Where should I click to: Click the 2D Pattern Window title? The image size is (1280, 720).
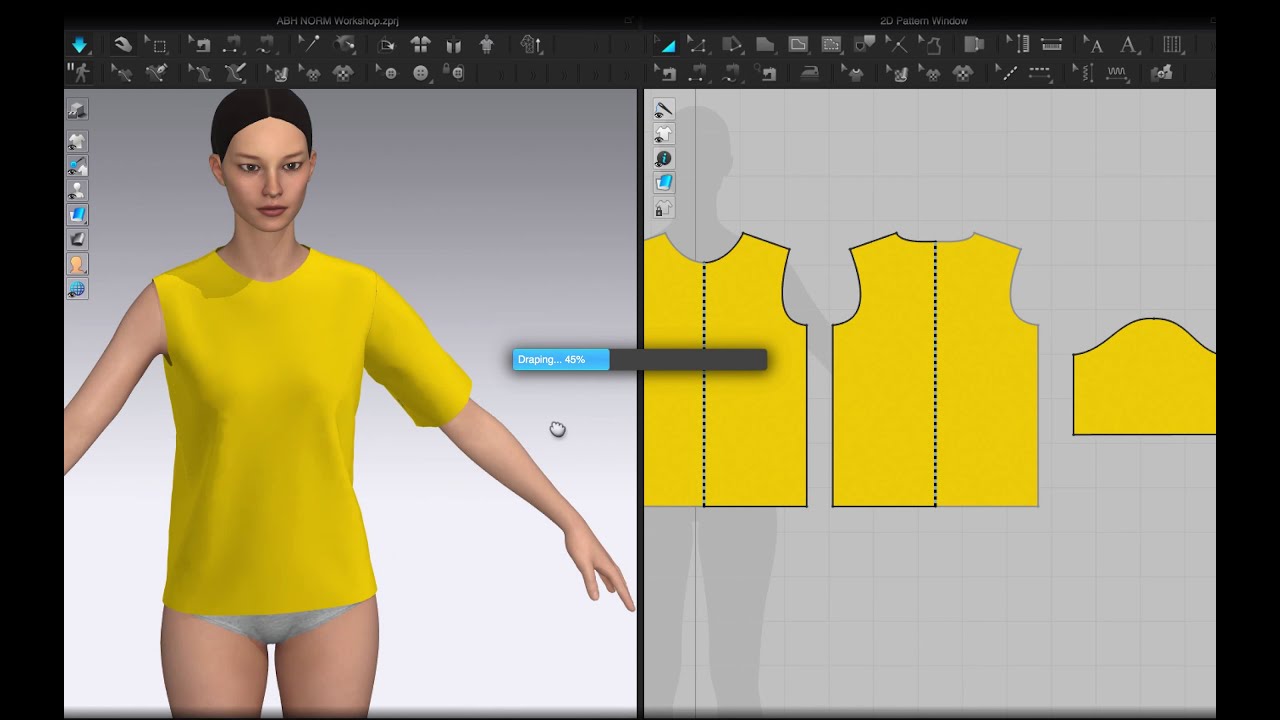point(924,20)
